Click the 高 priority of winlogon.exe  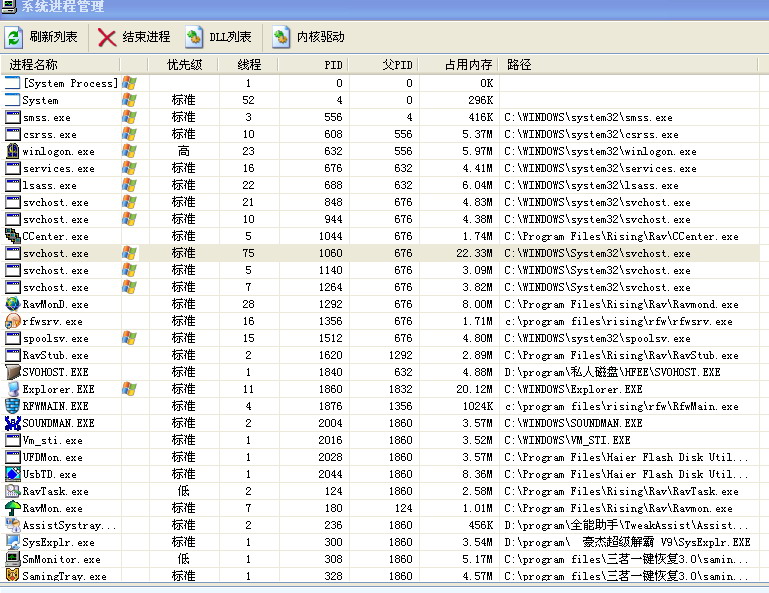(x=183, y=151)
